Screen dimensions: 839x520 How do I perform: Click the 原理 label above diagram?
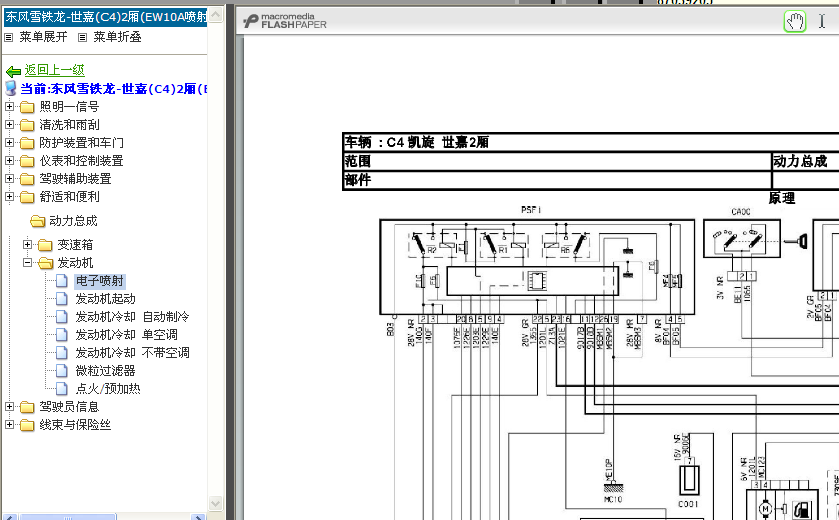(782, 198)
